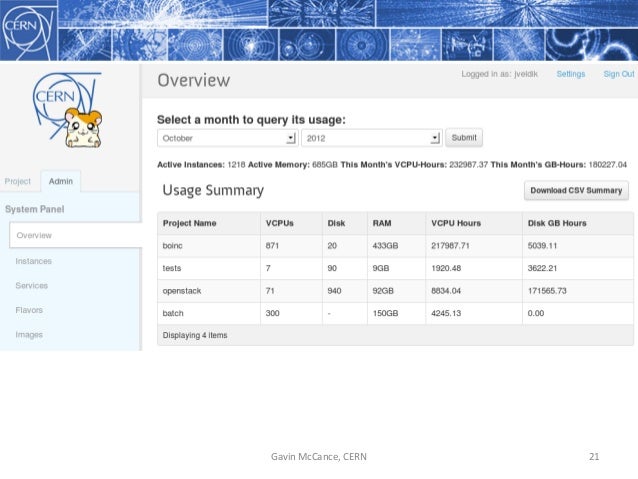The width and height of the screenshot is (638, 479).
Task: Open the month dropdown showing October
Action: (x=226, y=138)
